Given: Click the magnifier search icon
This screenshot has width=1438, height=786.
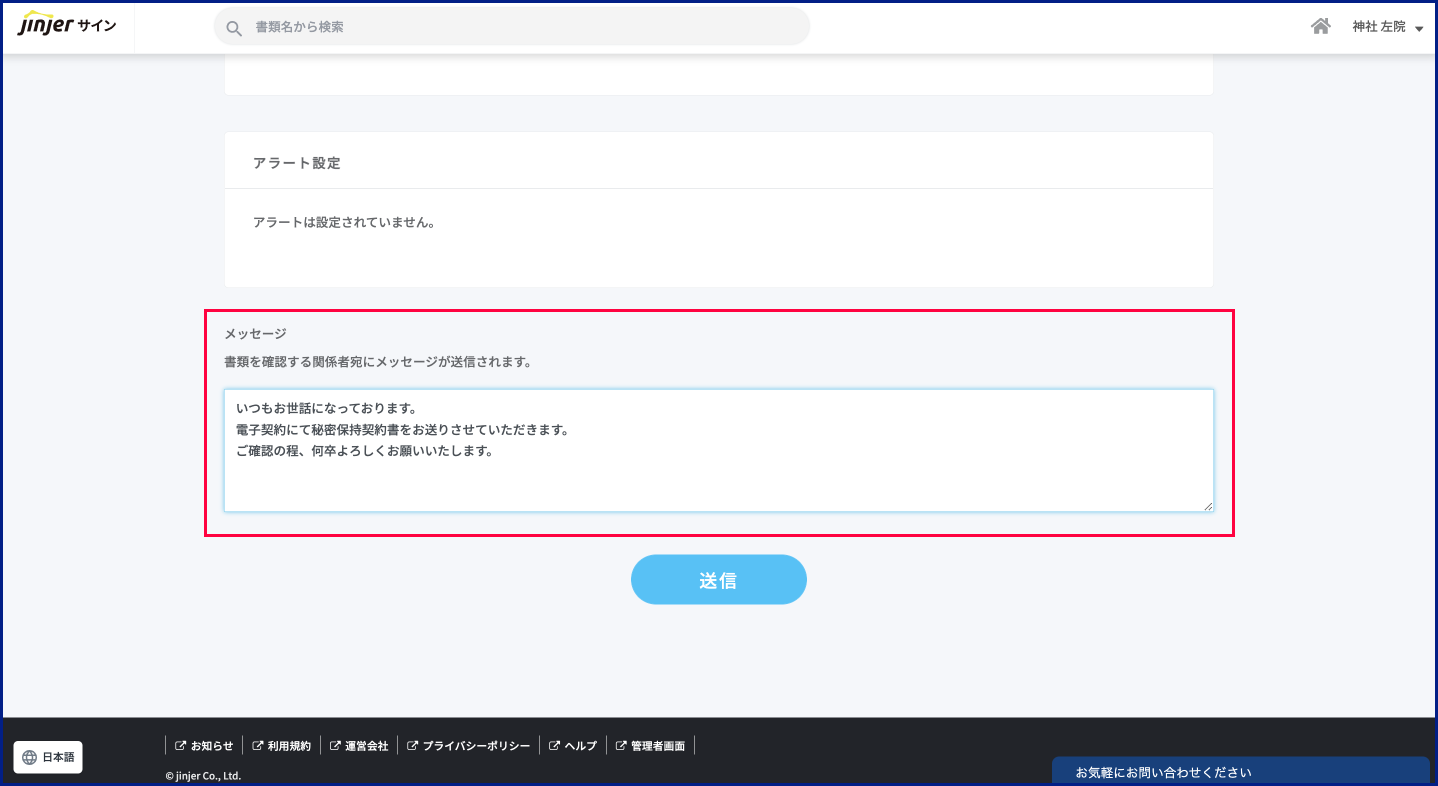Looking at the screenshot, I should tap(234, 28).
